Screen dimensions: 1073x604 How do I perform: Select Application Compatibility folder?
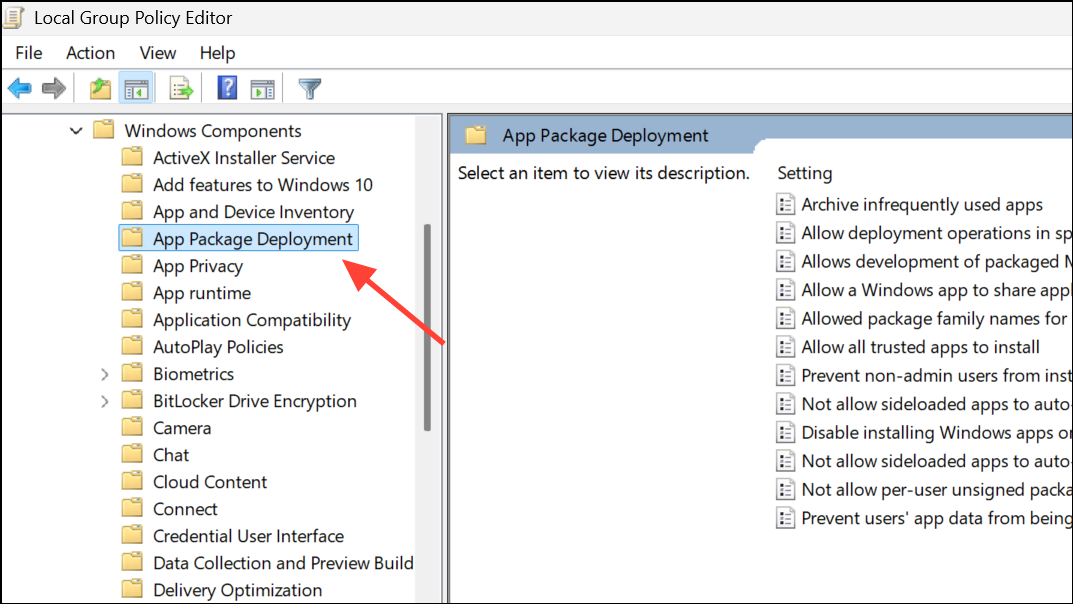coord(252,320)
